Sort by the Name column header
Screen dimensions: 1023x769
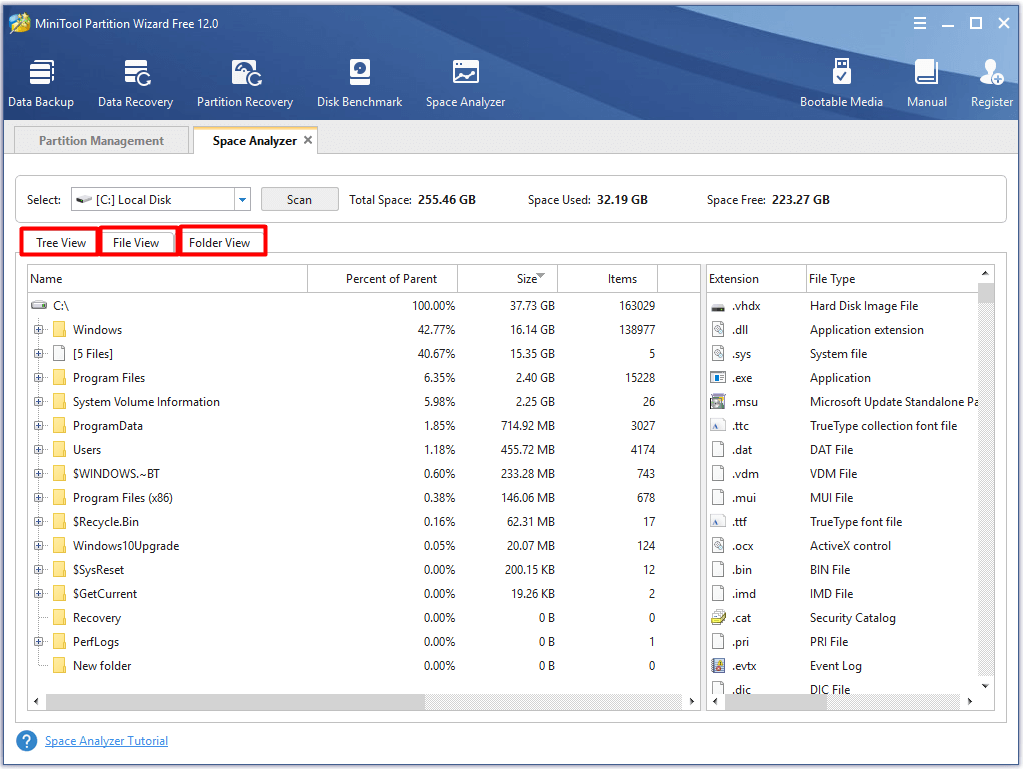[168, 279]
